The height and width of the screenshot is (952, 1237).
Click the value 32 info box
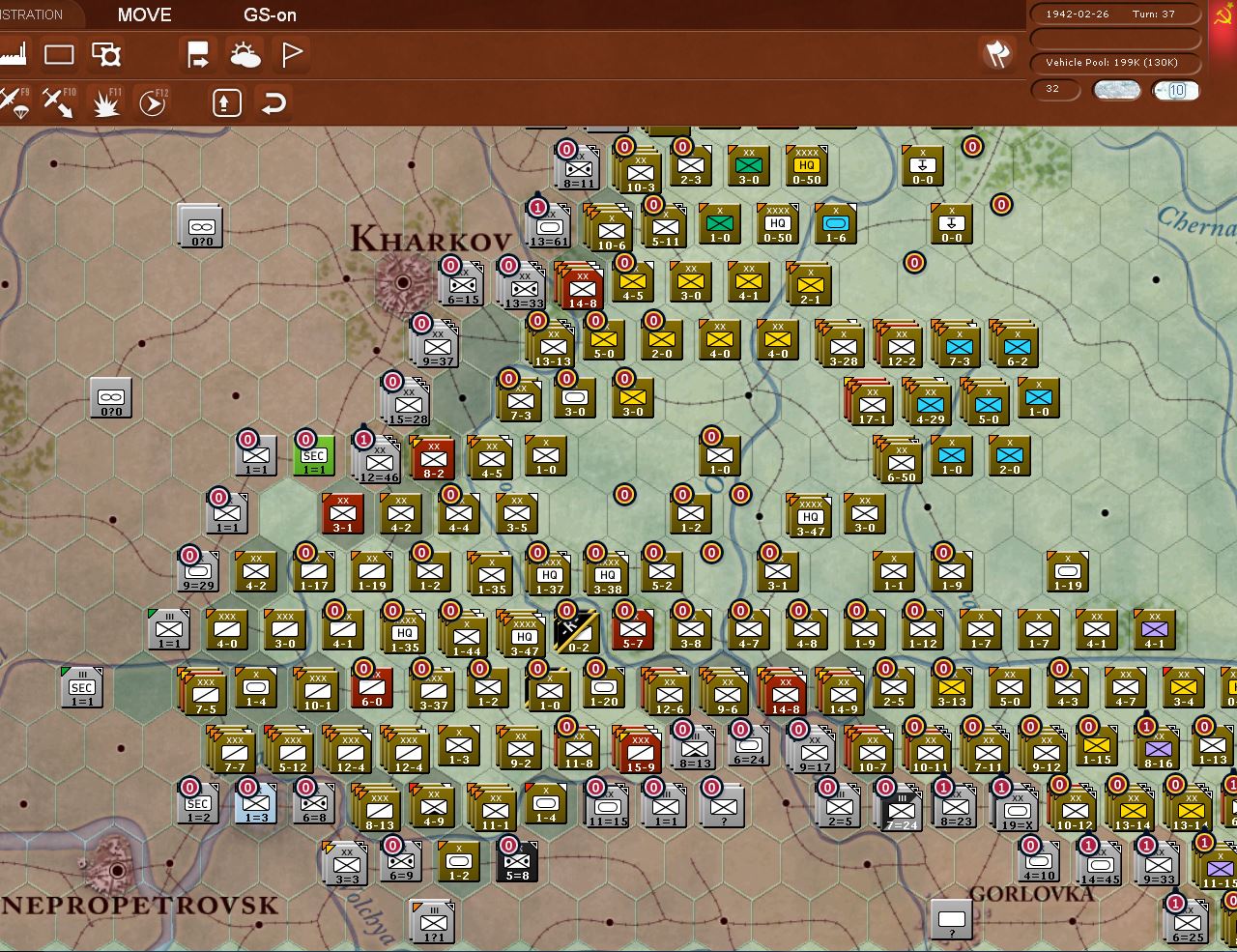pos(1055,89)
